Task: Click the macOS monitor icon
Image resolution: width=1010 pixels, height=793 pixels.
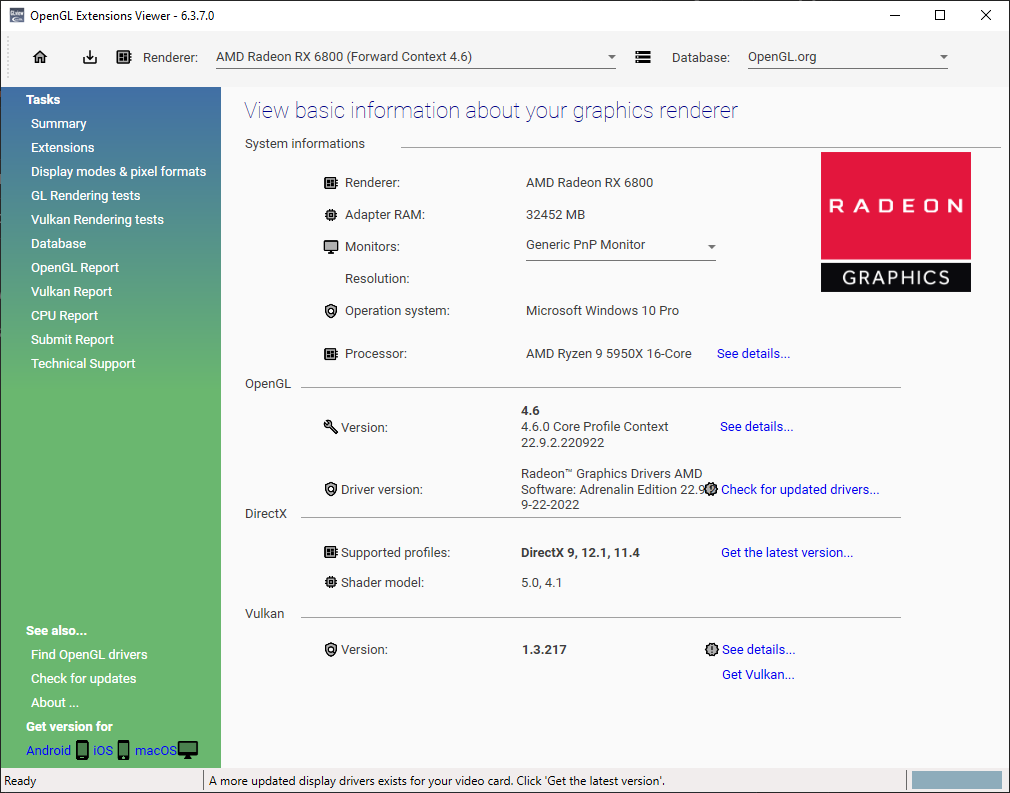Action: [x=188, y=750]
